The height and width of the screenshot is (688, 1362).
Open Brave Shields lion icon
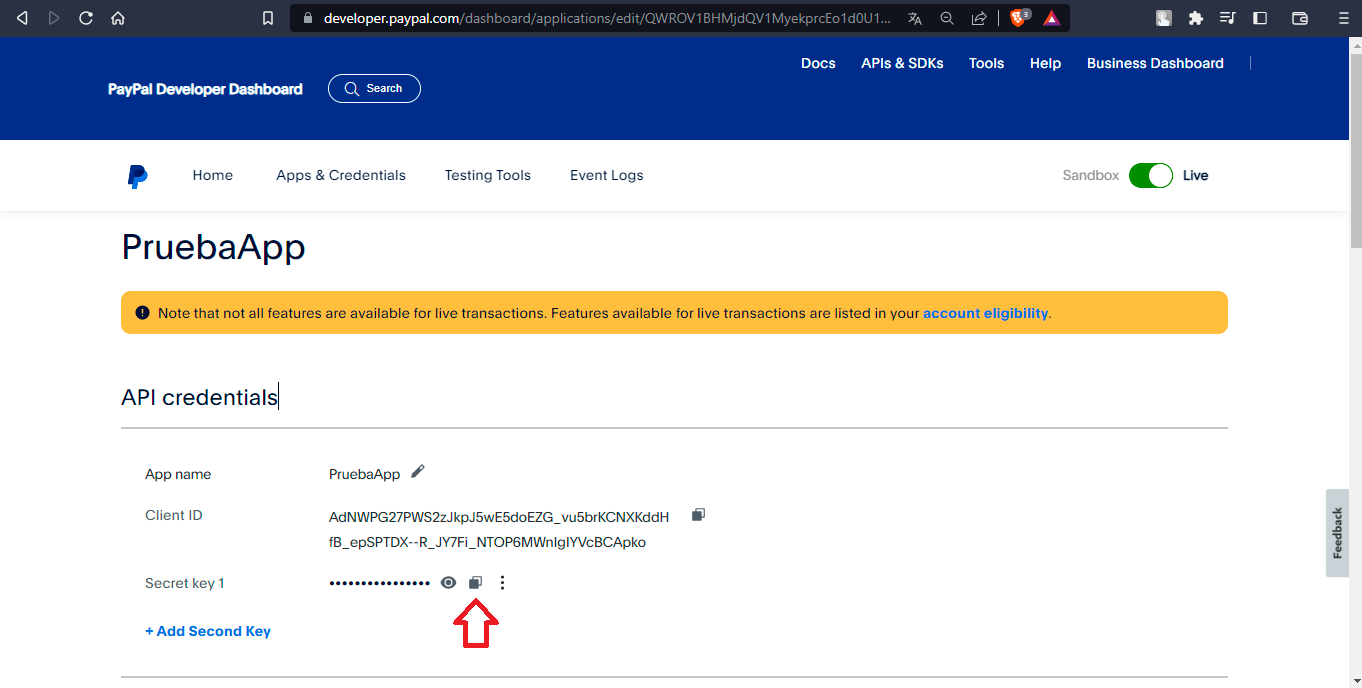(x=1019, y=18)
